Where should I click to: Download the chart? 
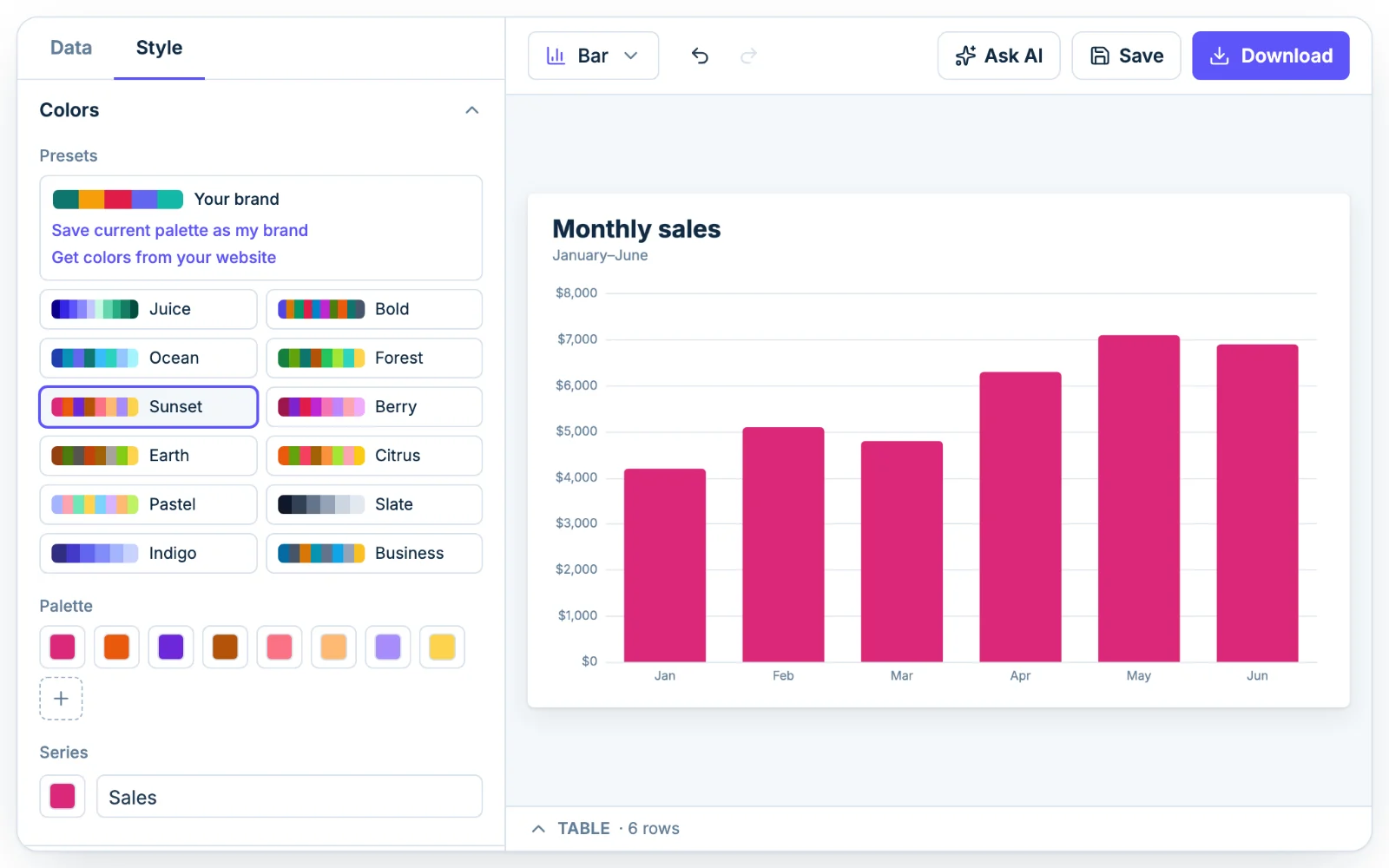[x=1270, y=56]
